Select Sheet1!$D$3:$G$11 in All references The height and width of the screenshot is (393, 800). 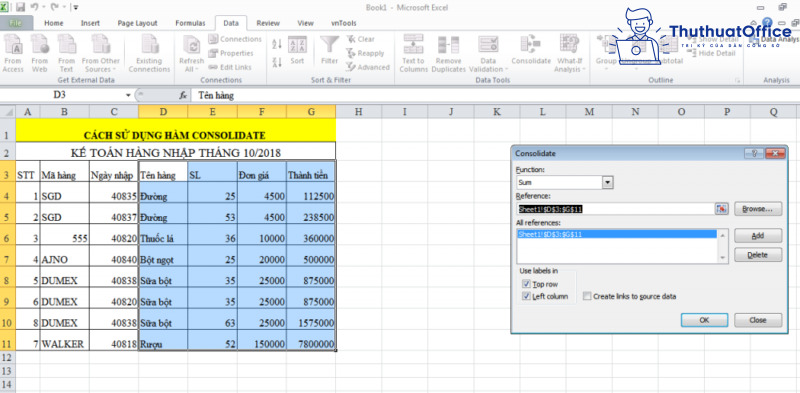617,234
